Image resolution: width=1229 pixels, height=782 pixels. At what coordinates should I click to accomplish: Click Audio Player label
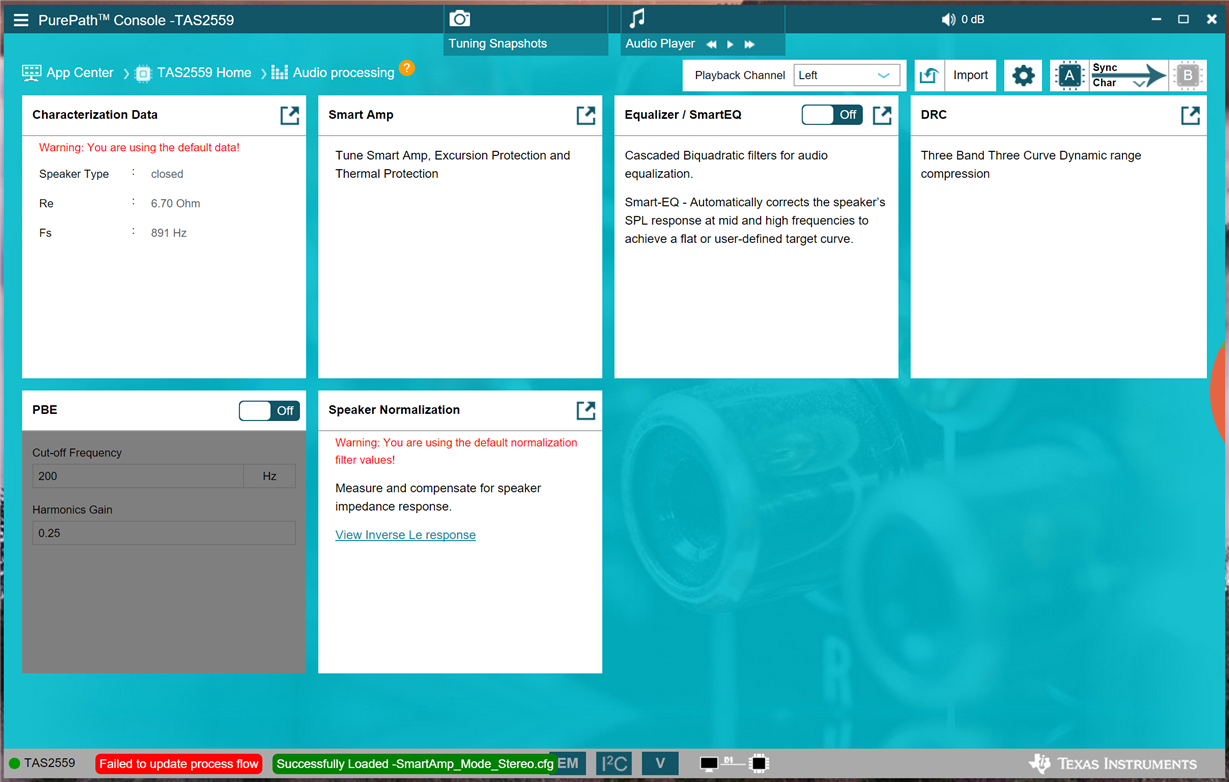pyautogui.click(x=660, y=44)
